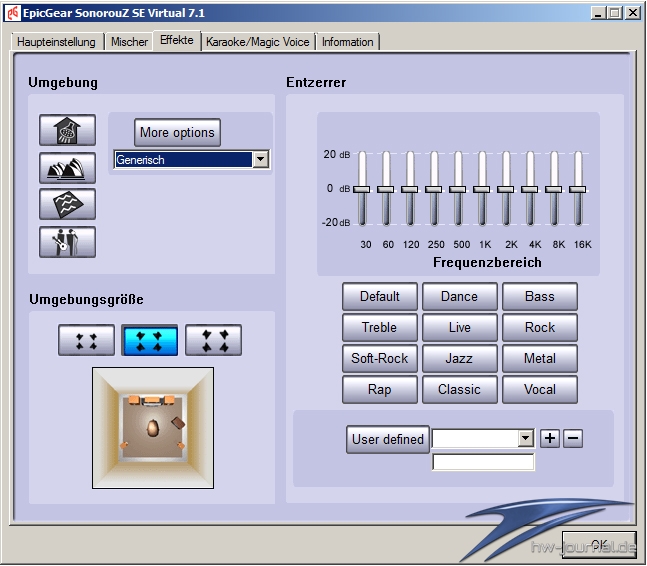Screen dimensions: 647x566
Task: Click the room speaker layout preview image
Action: pos(153,428)
